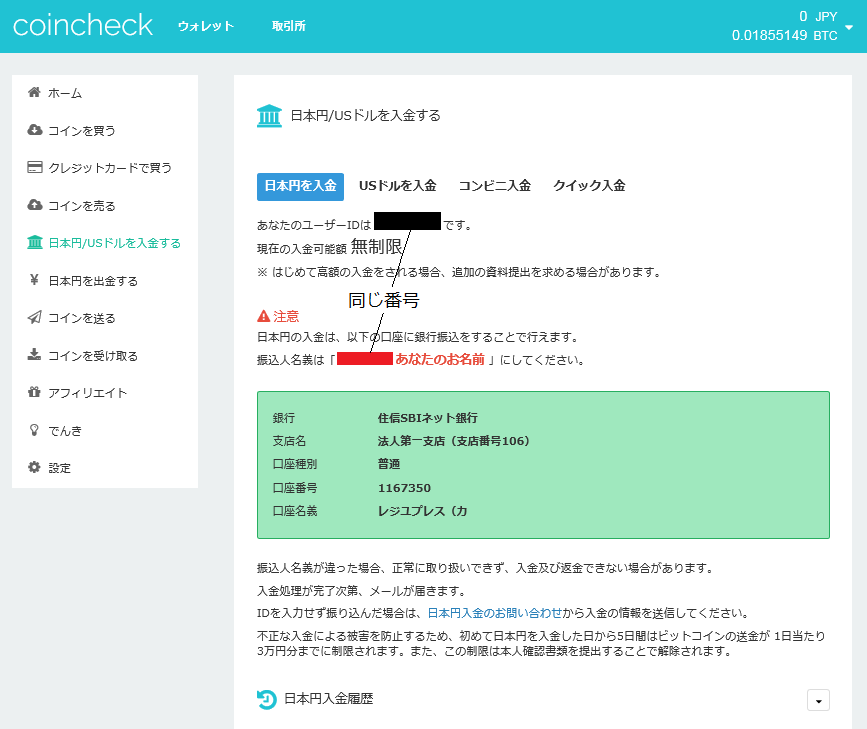This screenshot has width=867, height=729.
Task: Click the cloud icon next to コインを買う
Action: point(34,130)
